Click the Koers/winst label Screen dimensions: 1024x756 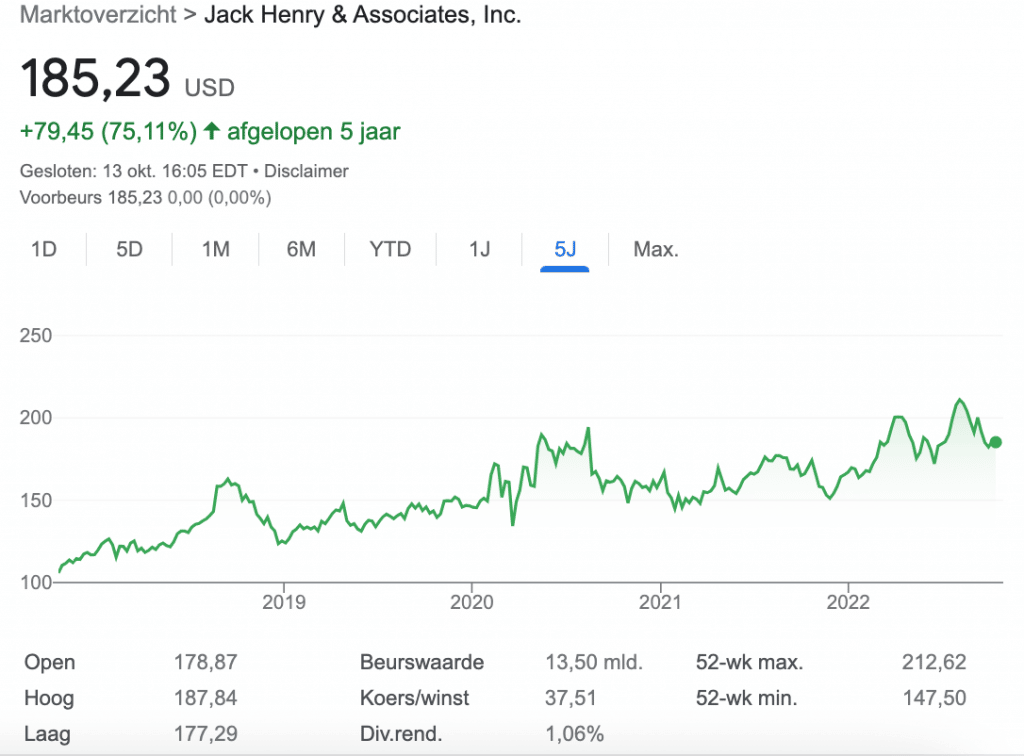click(414, 698)
